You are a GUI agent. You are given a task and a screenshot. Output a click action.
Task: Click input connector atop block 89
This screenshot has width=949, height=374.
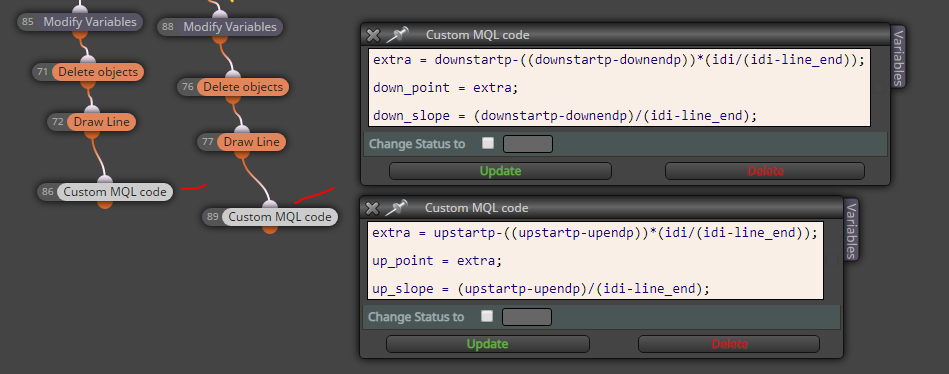pos(270,204)
